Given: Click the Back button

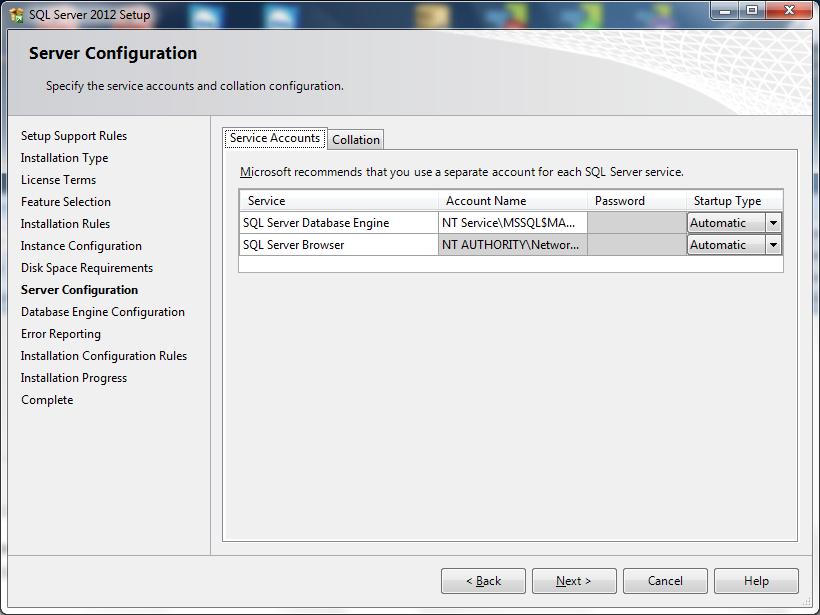Looking at the screenshot, I should [x=483, y=581].
